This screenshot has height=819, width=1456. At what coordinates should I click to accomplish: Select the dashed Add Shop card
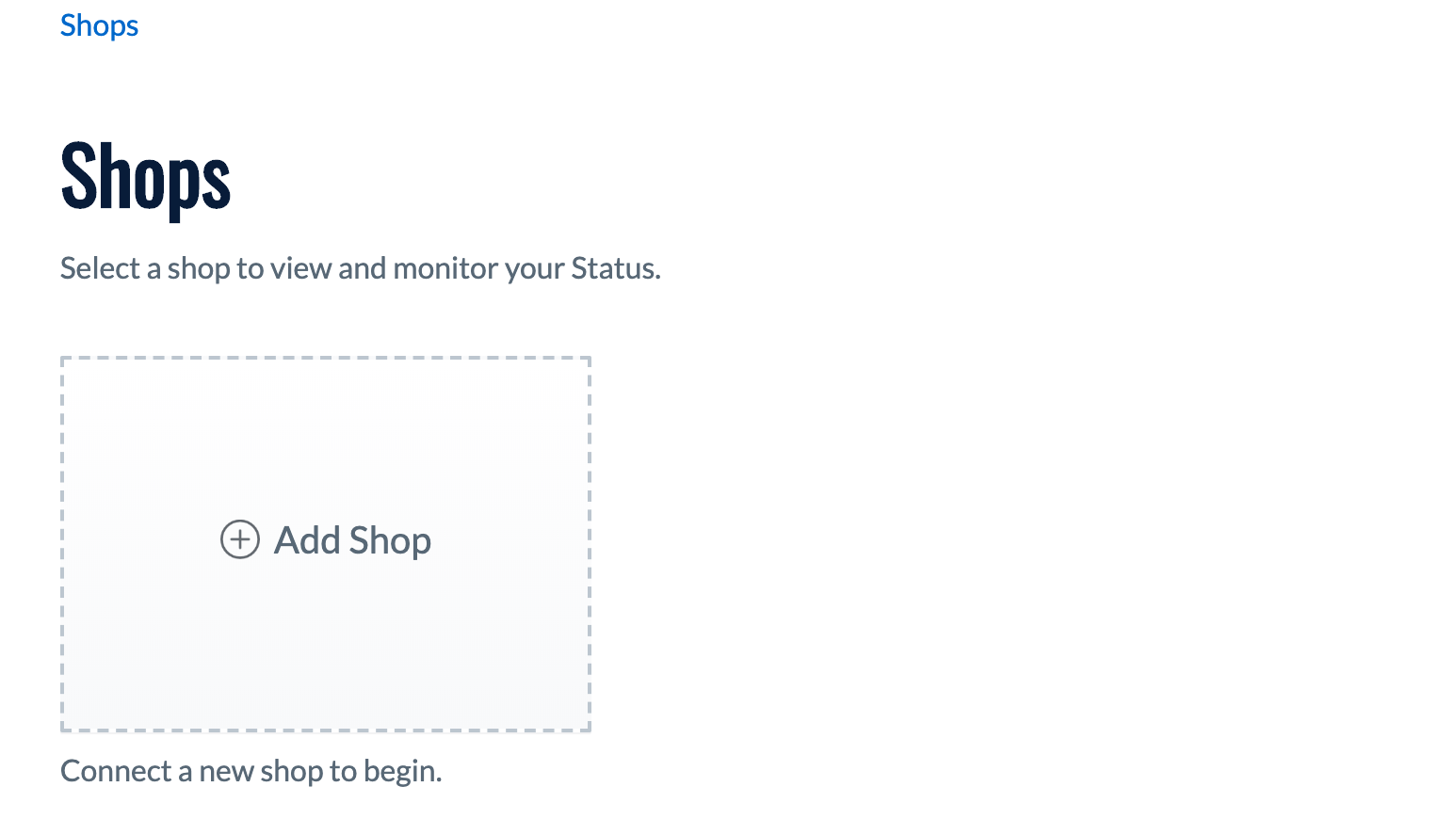[326, 544]
